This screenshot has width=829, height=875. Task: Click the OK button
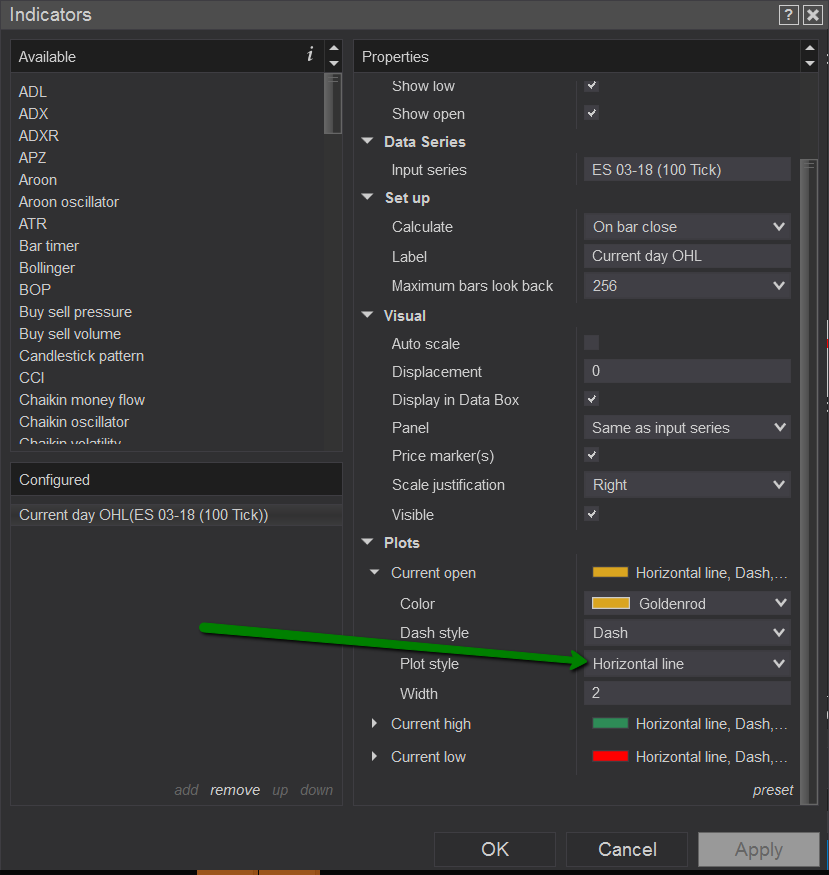[495, 849]
